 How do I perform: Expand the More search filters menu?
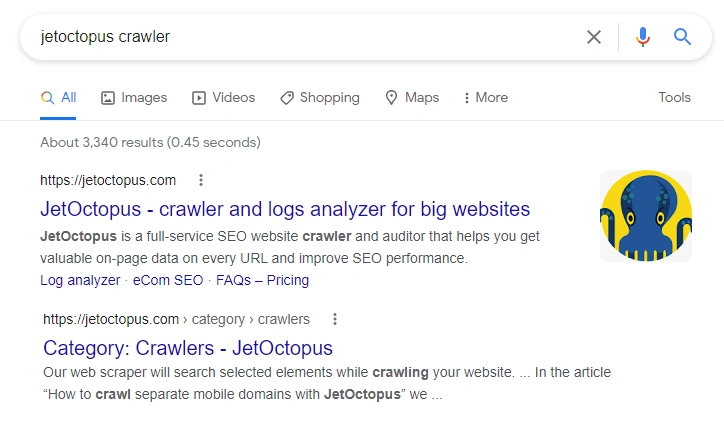pos(485,97)
